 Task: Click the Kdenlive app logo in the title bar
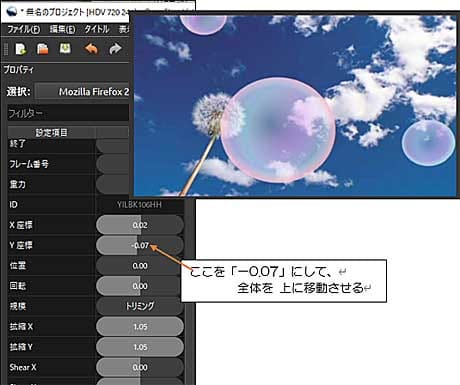coord(12,12)
